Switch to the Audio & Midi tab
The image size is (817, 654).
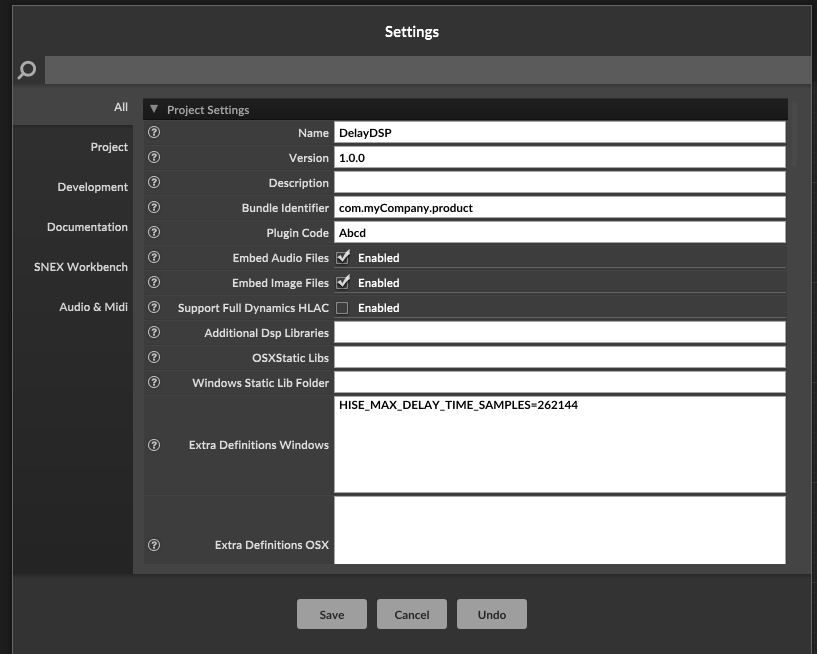[x=72, y=307]
